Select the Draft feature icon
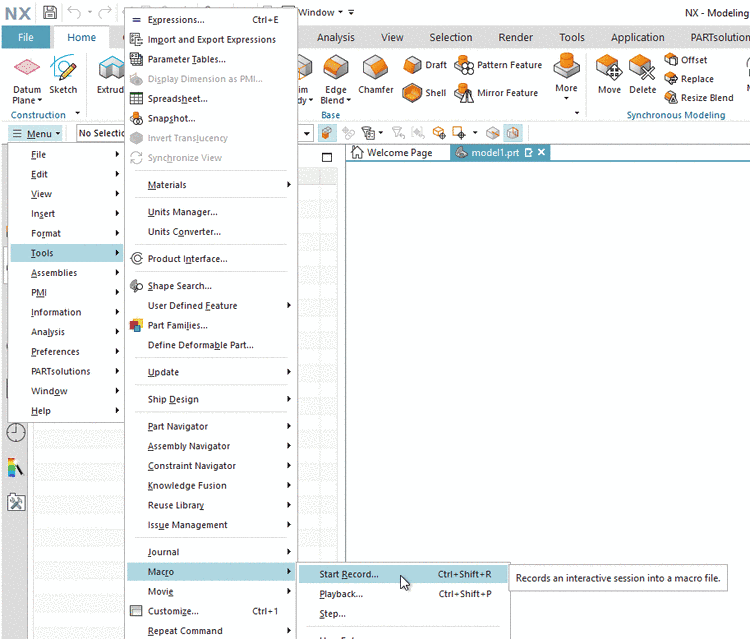This screenshot has width=750, height=639. click(412, 65)
